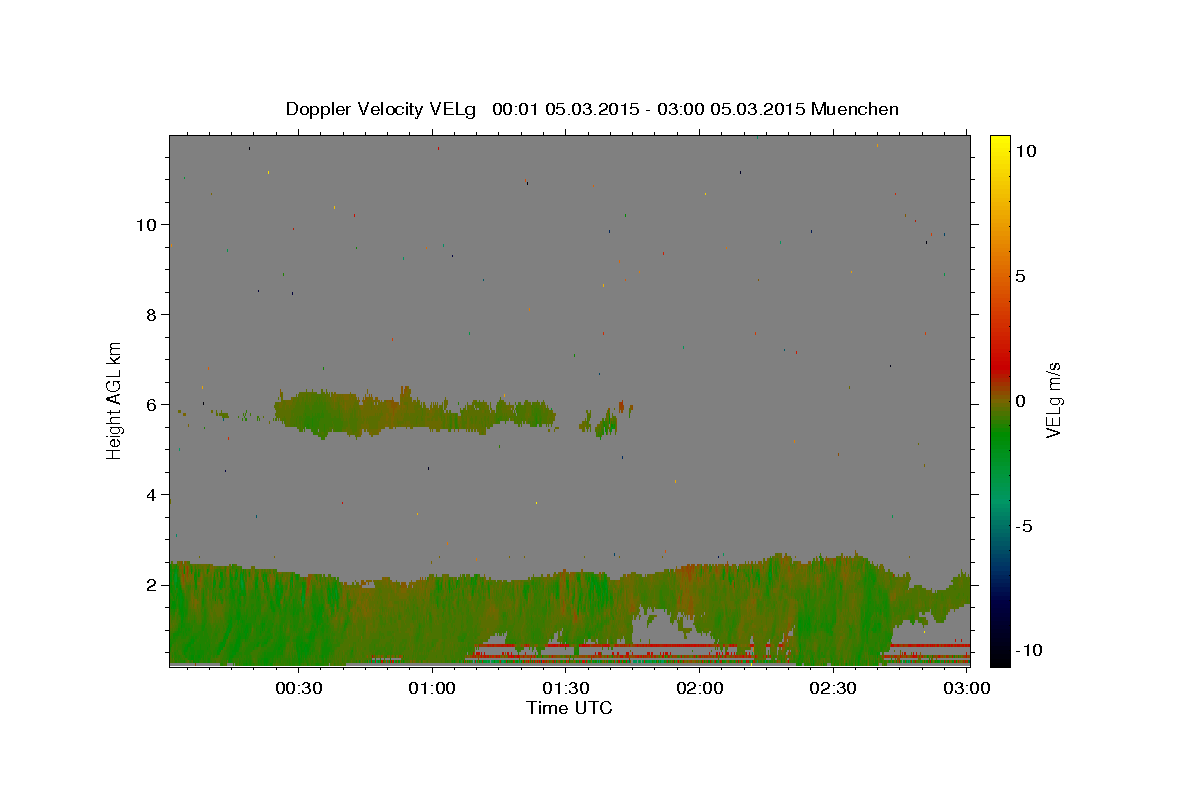
Task: Click the colorbar tick label '5'
Action: [1020, 276]
